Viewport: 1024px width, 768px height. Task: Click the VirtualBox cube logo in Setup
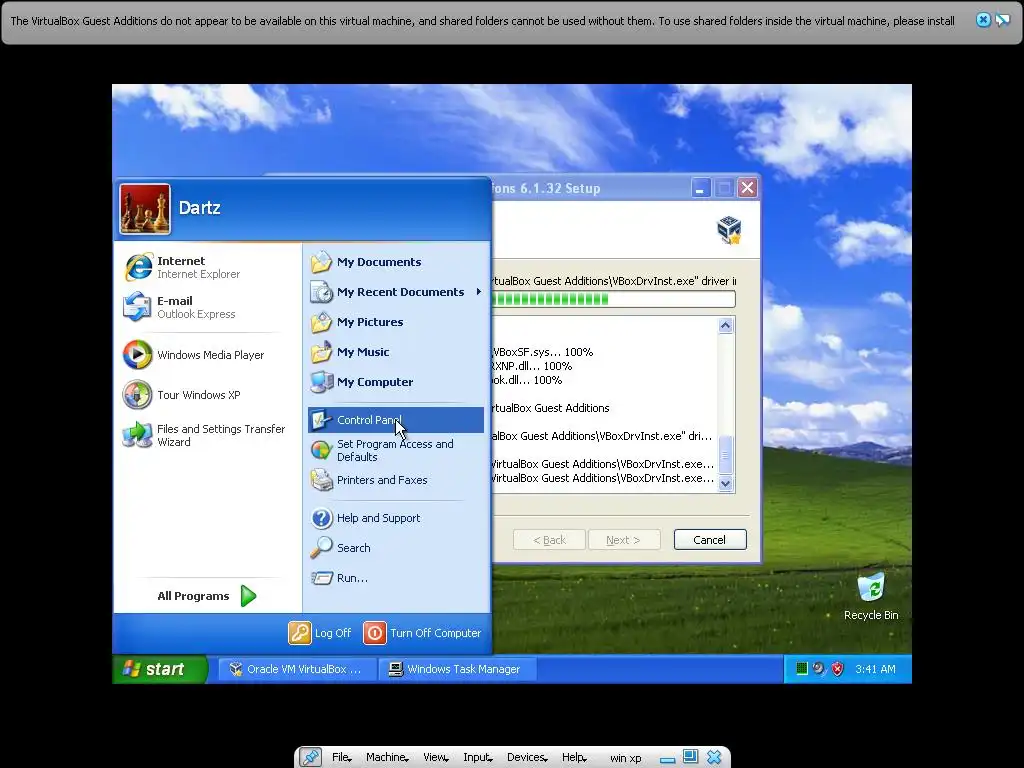click(x=729, y=230)
